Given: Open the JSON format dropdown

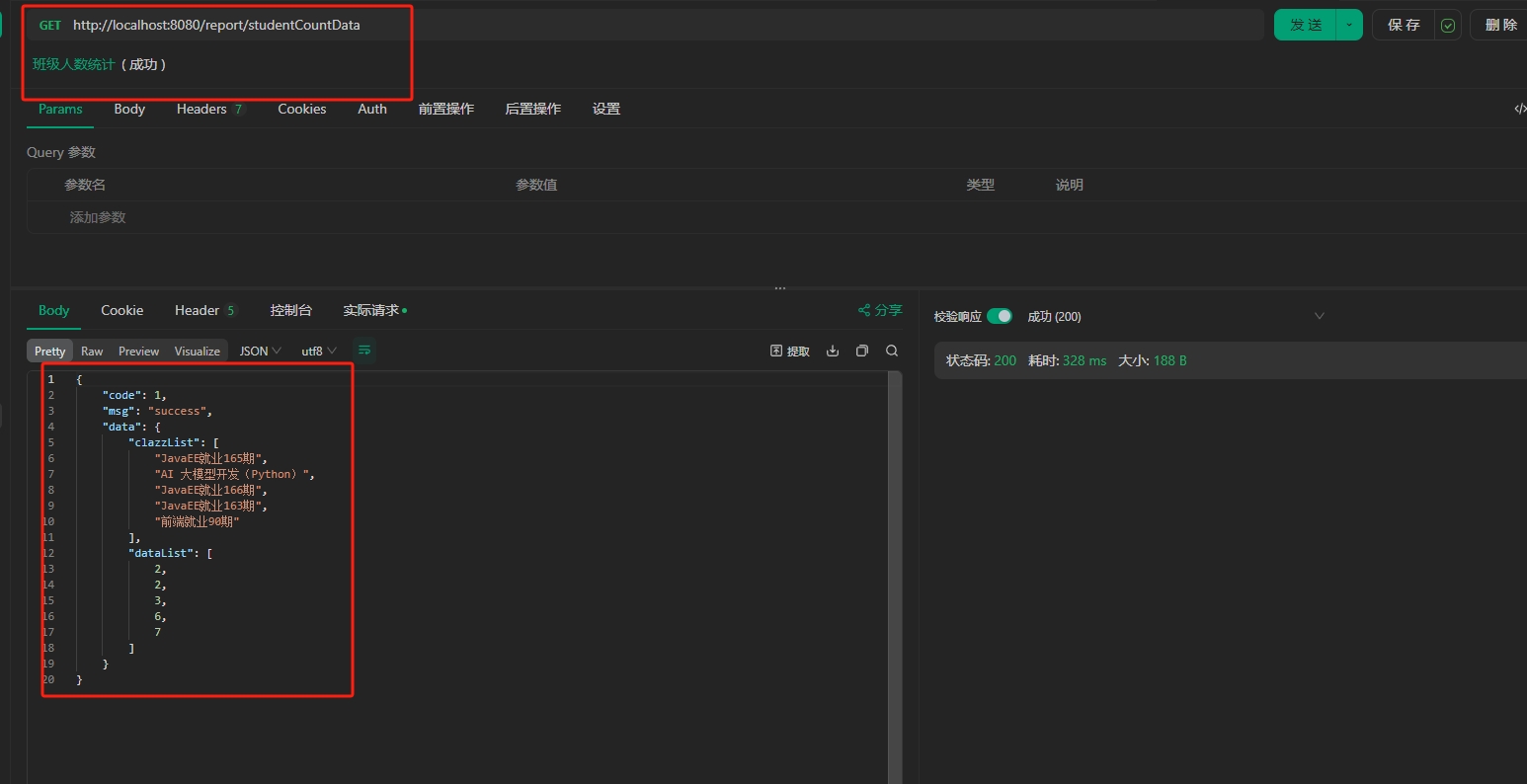Looking at the screenshot, I should click(259, 351).
